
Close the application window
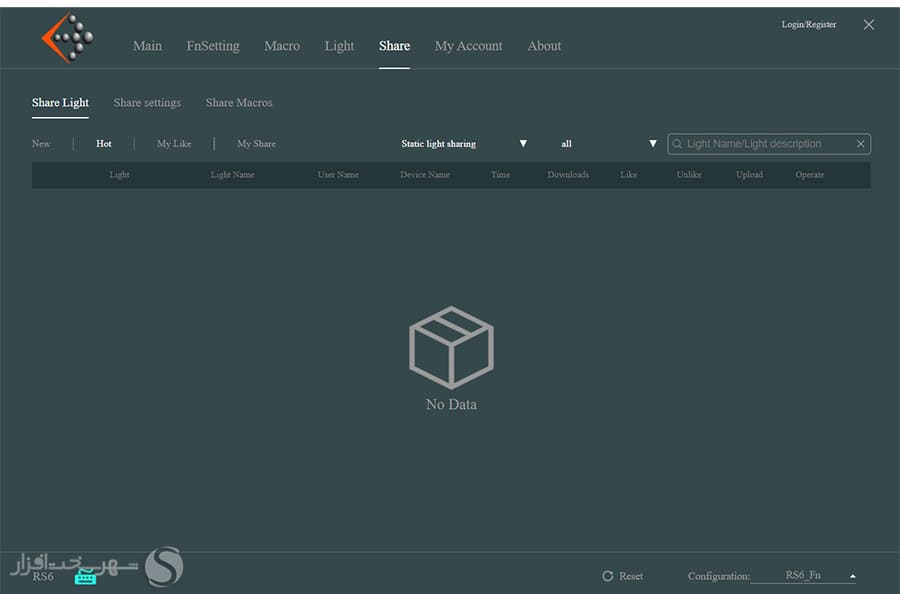868,25
